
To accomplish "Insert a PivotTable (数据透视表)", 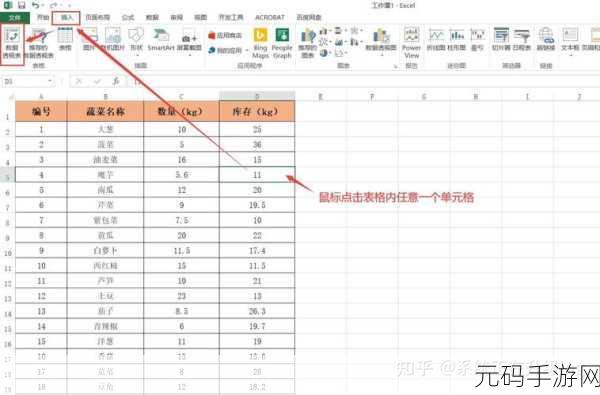I will [12, 43].
